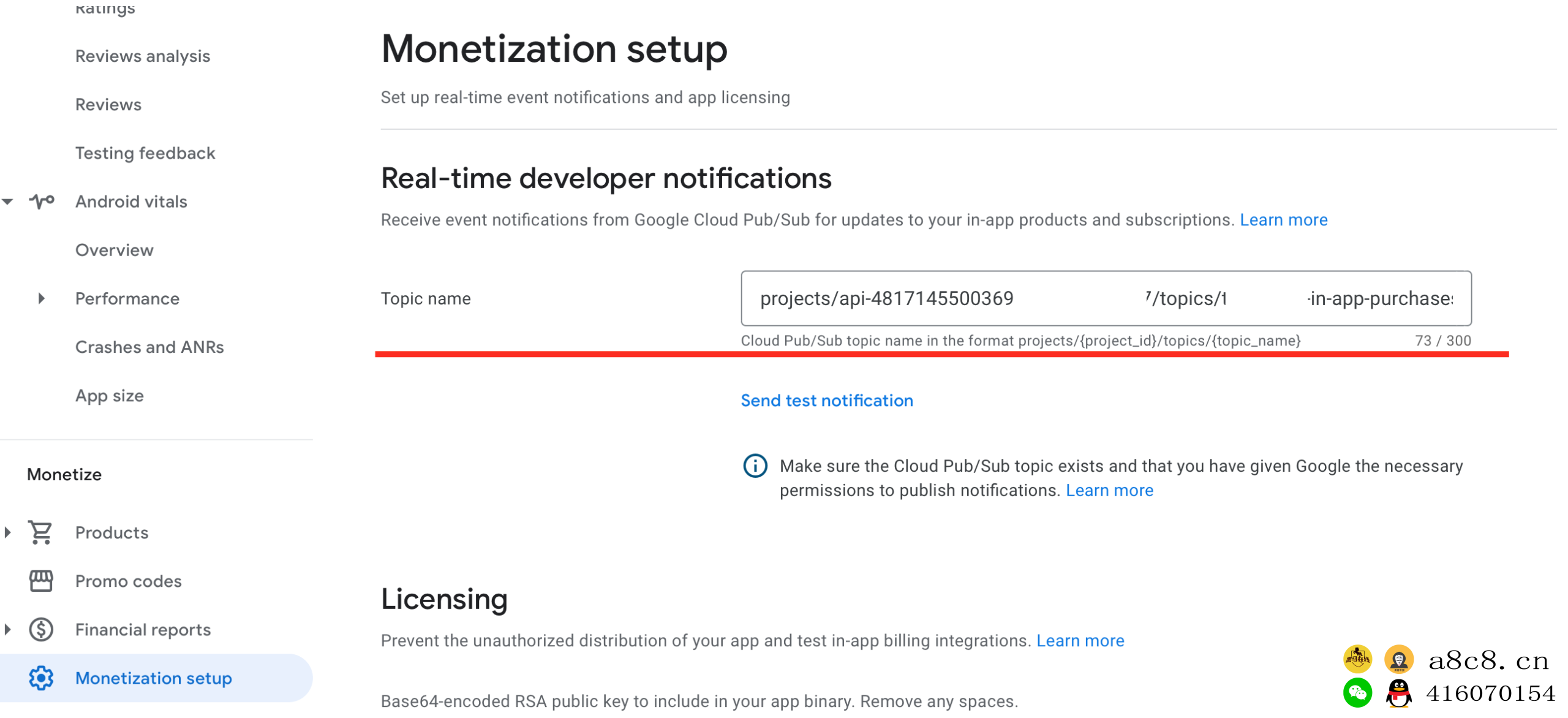
Task: Click the Monetization setup gear icon
Action: 41,678
